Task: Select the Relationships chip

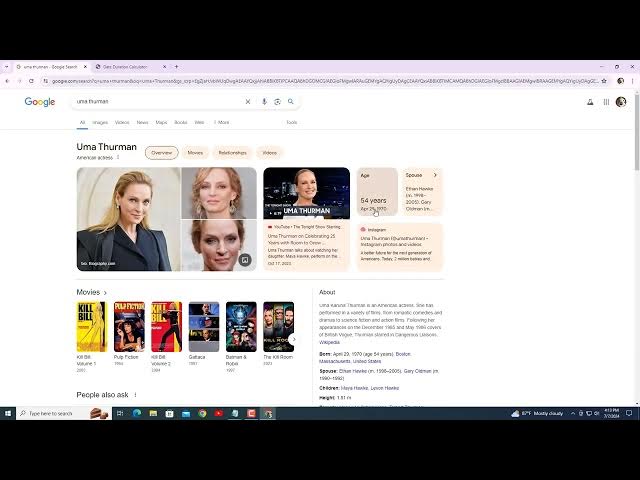Action: pos(232,153)
